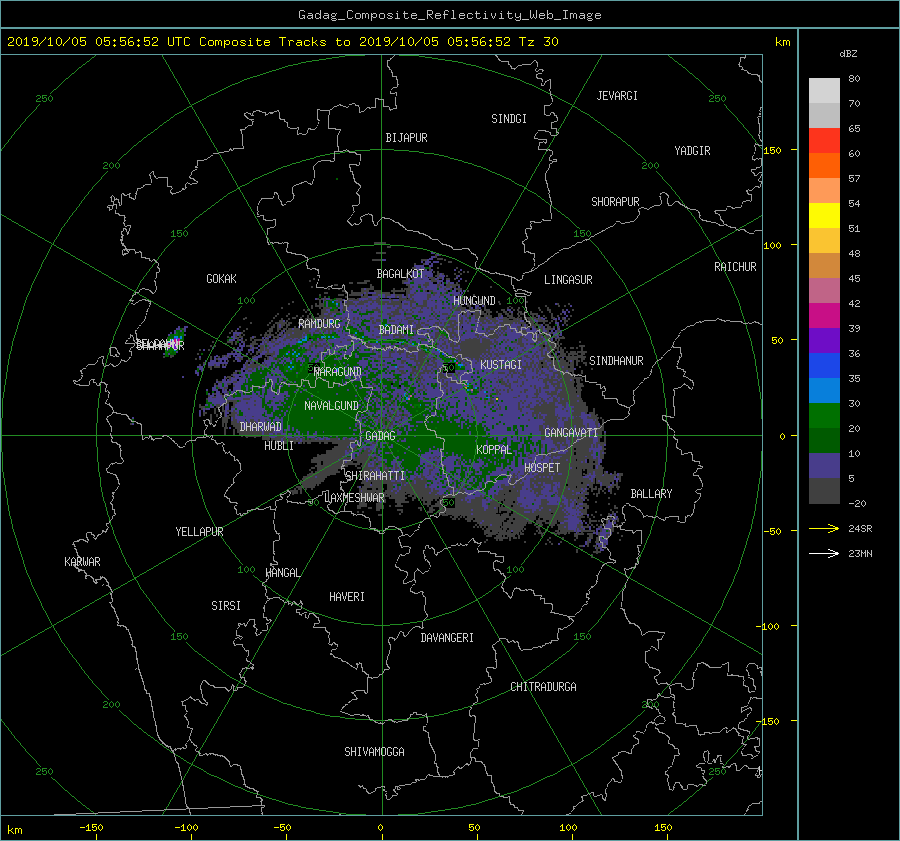Viewport: 900px width, 841px height.
Task: Click the km unit label at top right
Action: [782, 42]
